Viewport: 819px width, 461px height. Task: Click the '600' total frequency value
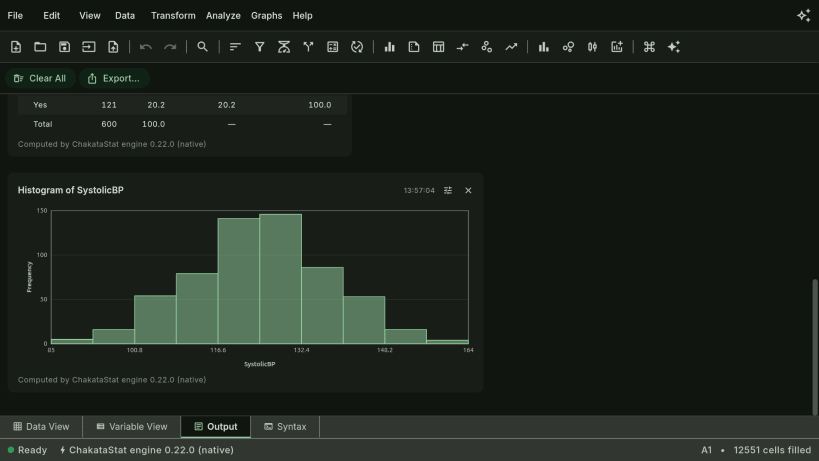click(109, 124)
